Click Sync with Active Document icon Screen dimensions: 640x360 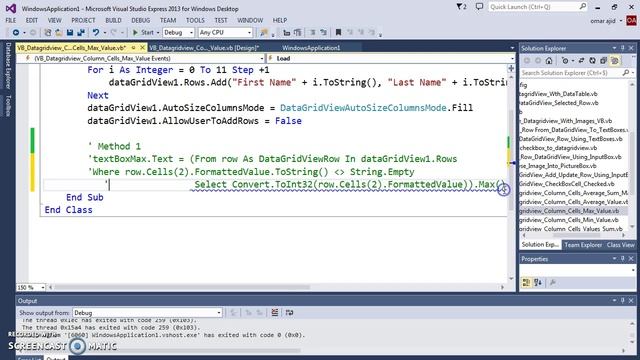581,61
